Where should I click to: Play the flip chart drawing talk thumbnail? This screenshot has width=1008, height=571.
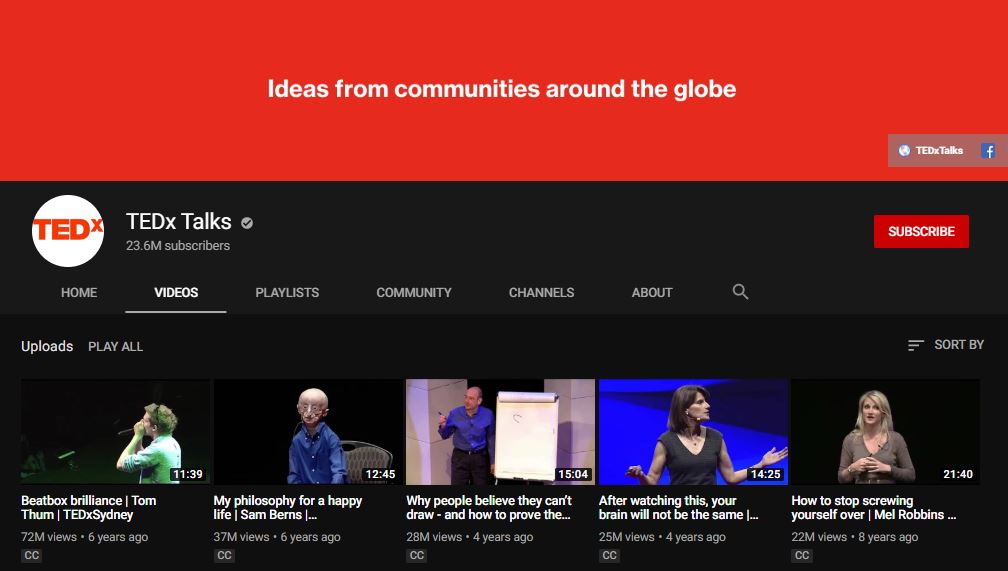tap(500, 431)
